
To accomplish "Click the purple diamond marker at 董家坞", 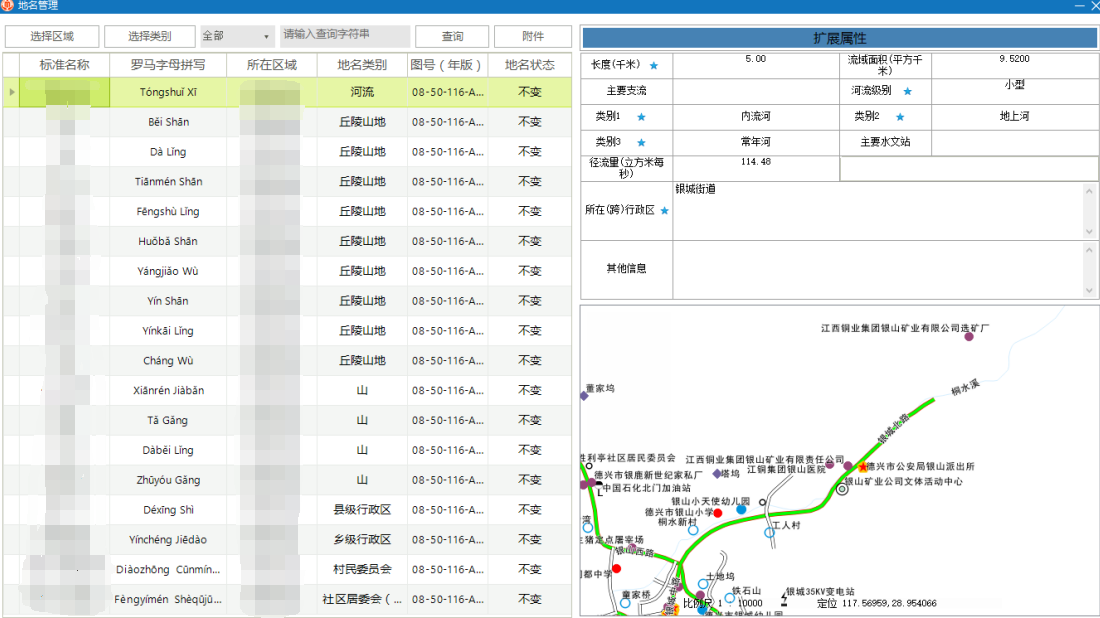I will (584, 396).
